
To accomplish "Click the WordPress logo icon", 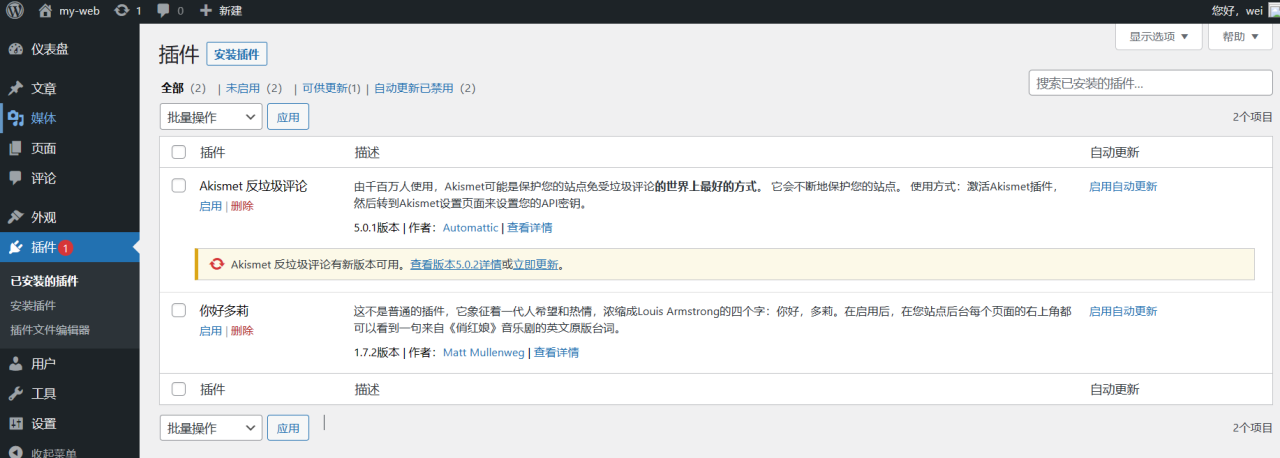I will [14, 10].
